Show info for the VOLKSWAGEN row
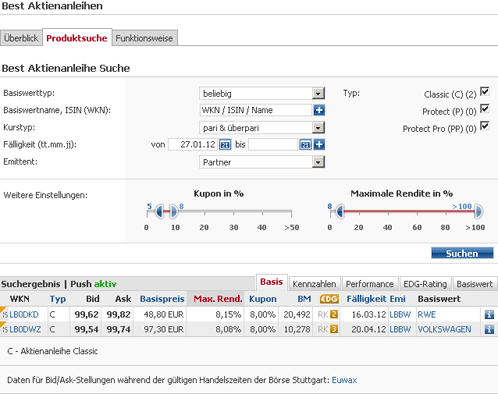Image resolution: width=498 pixels, height=394 pixels. [489, 329]
